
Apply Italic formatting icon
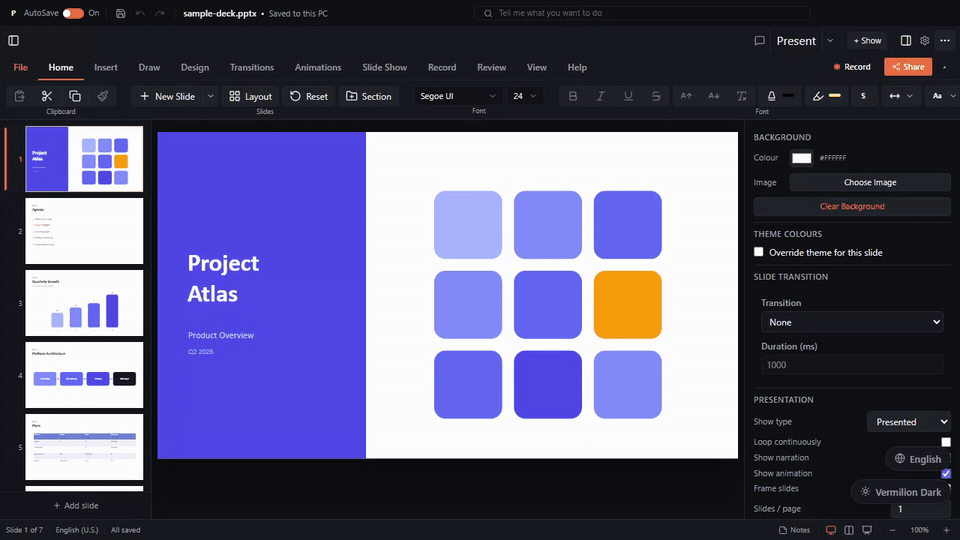click(x=601, y=96)
